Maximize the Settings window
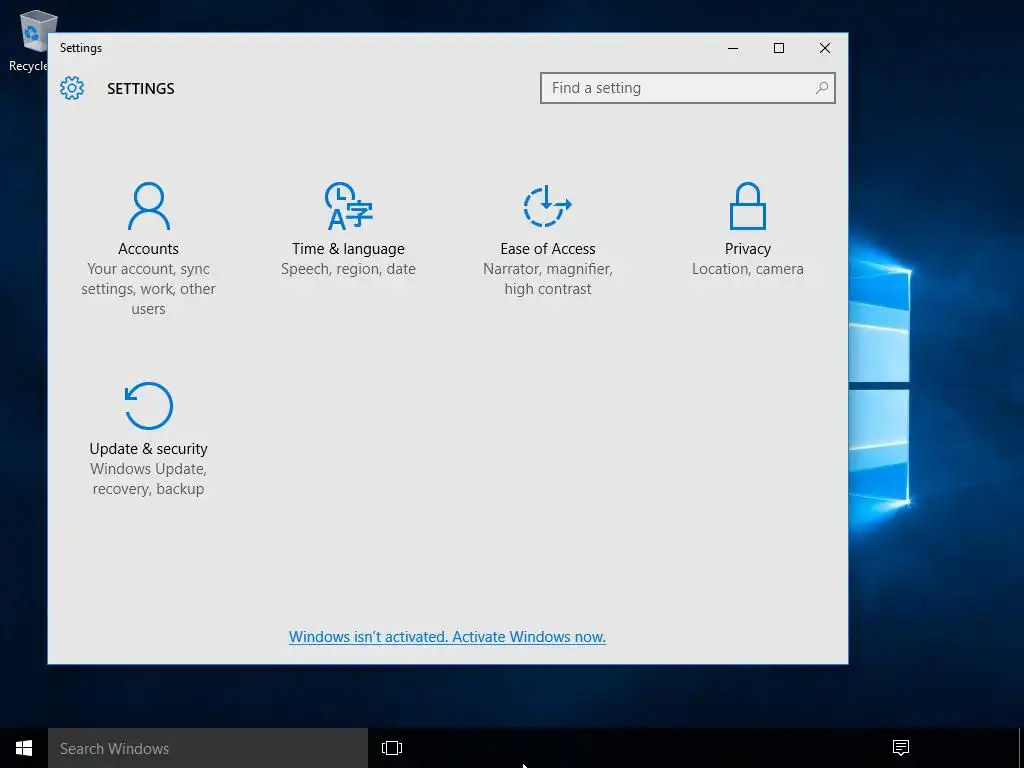 pyautogui.click(x=778, y=48)
